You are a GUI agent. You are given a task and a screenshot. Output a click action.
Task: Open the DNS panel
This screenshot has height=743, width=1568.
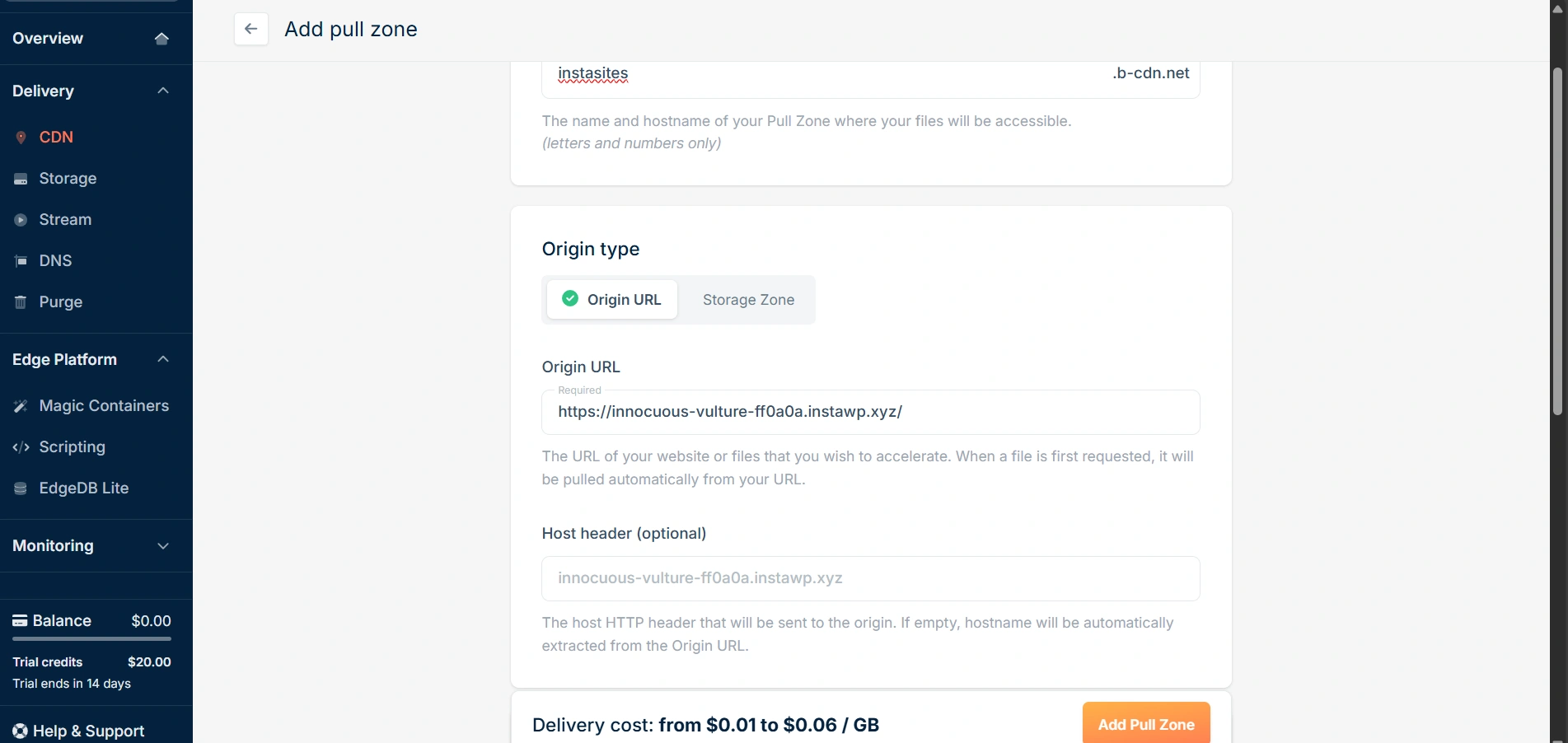(54, 260)
